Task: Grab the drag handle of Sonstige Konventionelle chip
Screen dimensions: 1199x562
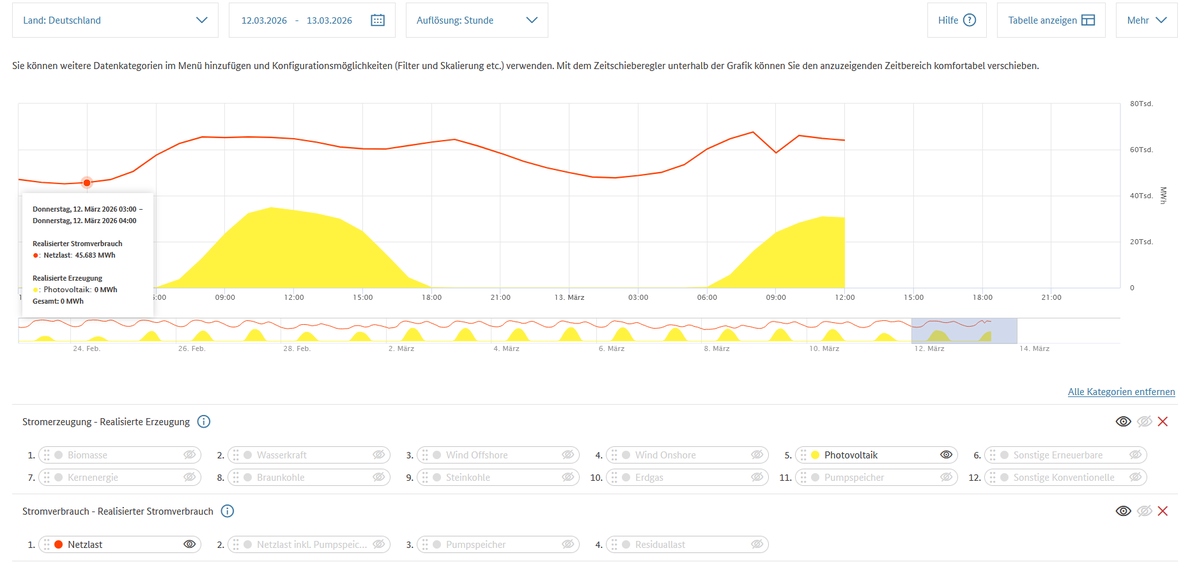Action: tap(993, 477)
